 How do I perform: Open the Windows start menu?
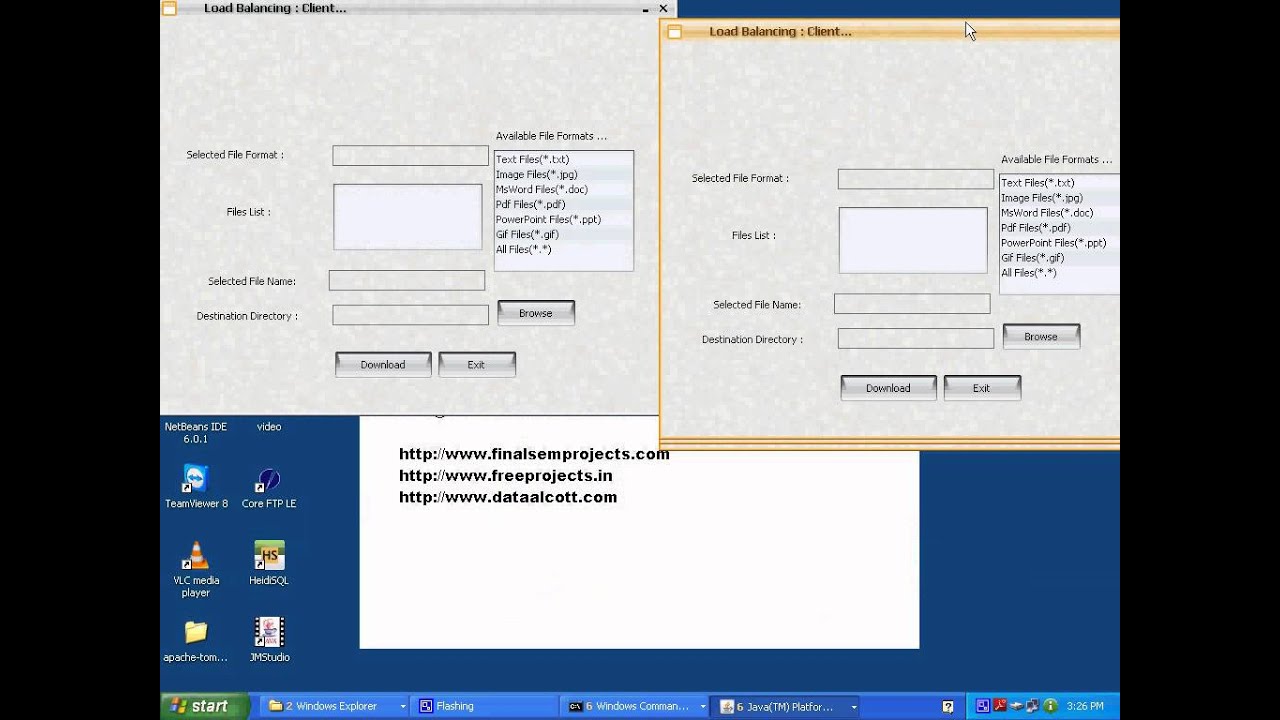[x=206, y=706]
